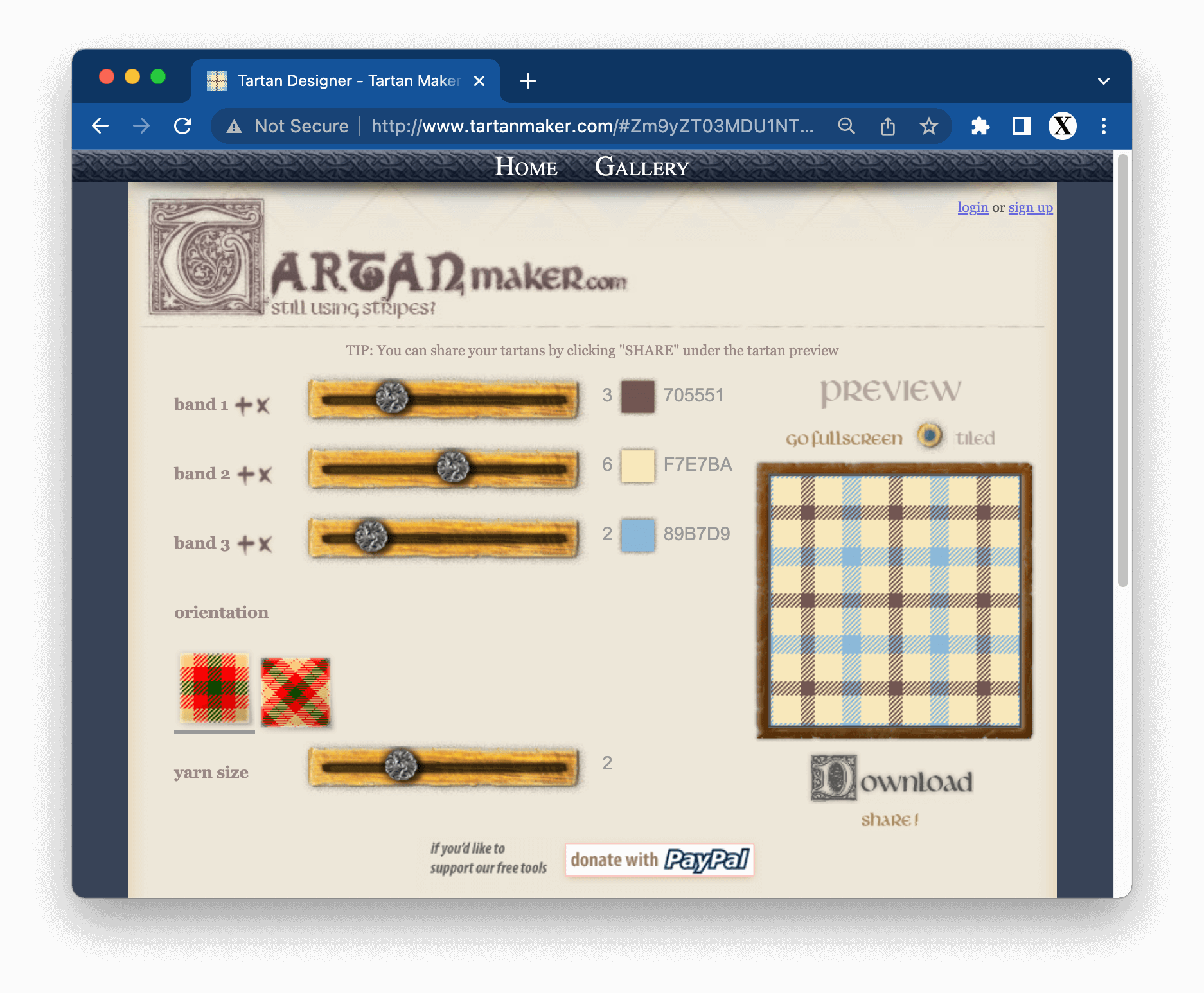Screen dimensions: 1204x993
Task: Toggle the fullscreen/tiled preview knob
Action: click(930, 435)
